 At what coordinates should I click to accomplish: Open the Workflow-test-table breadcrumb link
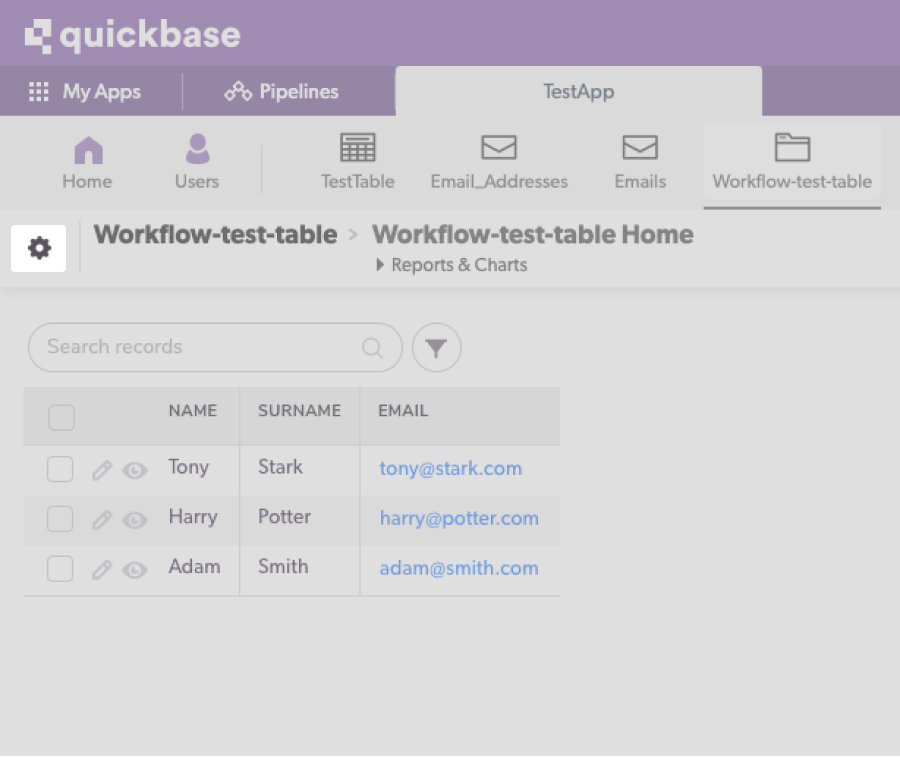pos(214,234)
